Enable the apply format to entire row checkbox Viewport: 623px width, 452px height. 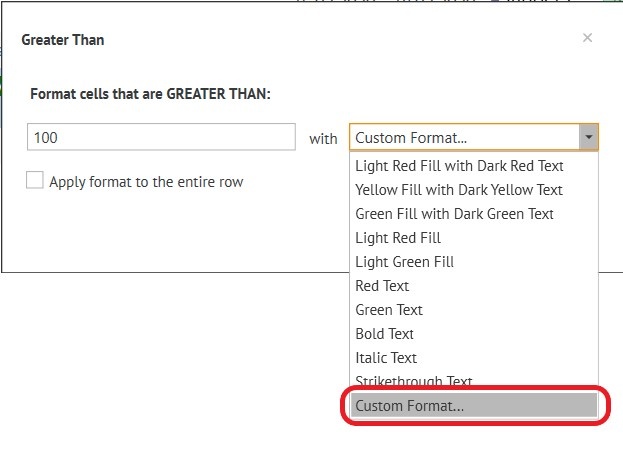click(35, 181)
